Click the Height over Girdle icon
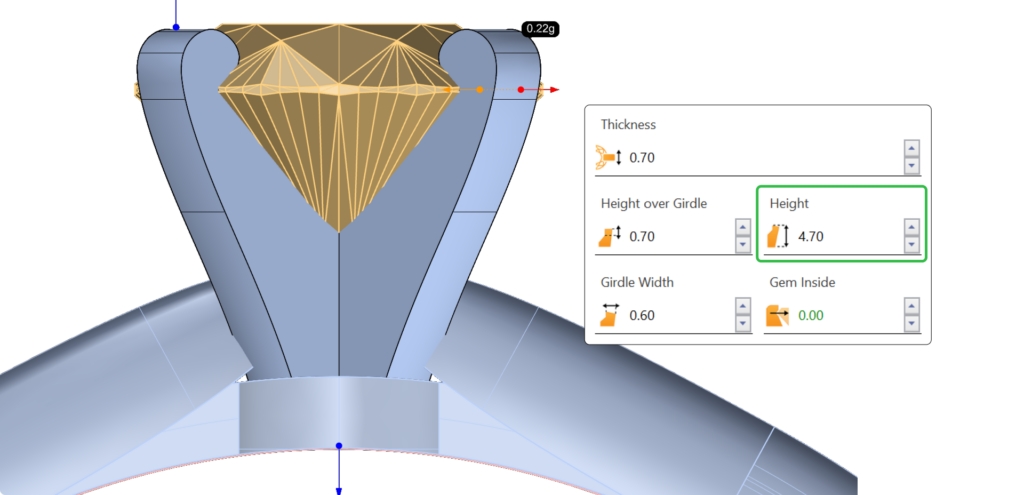 608,237
